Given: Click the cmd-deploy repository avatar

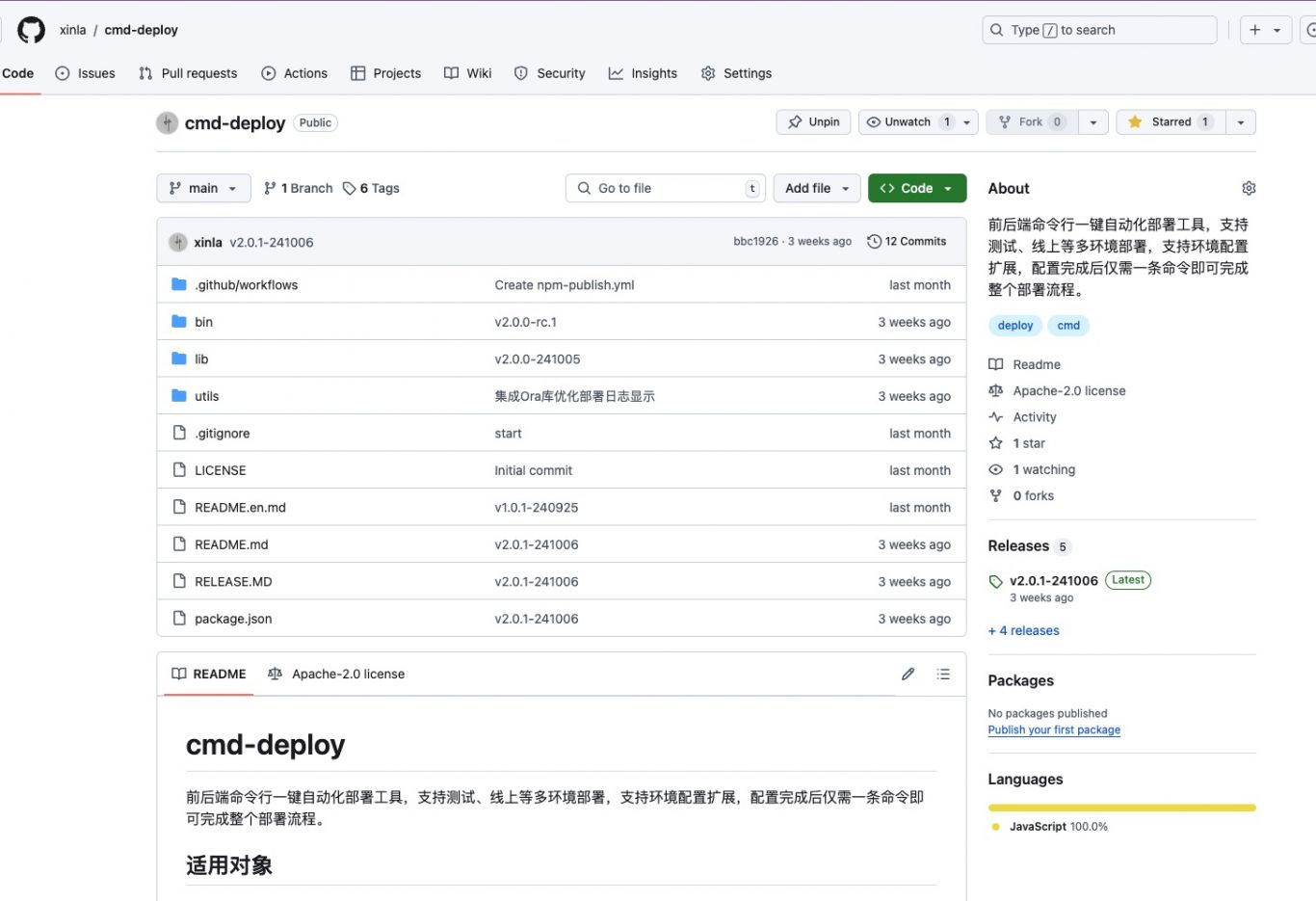Looking at the screenshot, I should (168, 122).
